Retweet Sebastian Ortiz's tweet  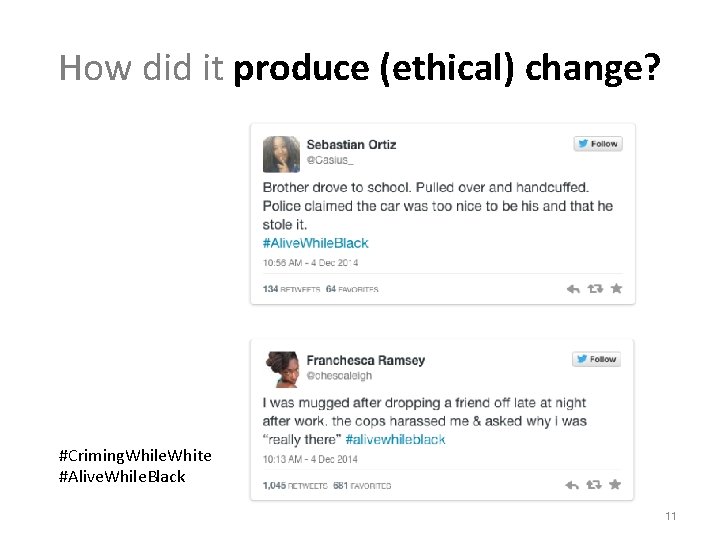(595, 289)
